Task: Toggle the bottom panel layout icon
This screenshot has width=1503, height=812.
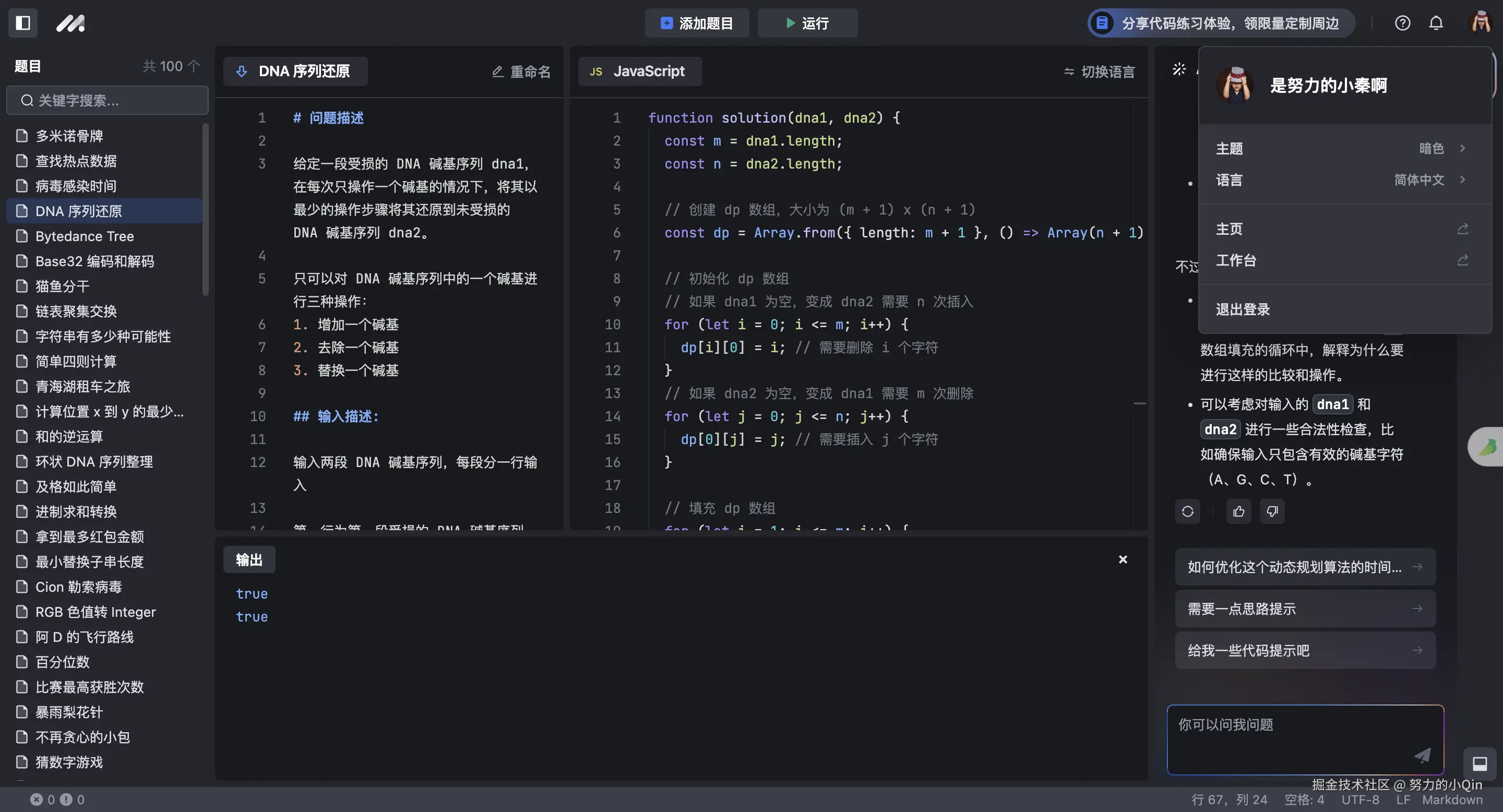Action: click(1479, 763)
